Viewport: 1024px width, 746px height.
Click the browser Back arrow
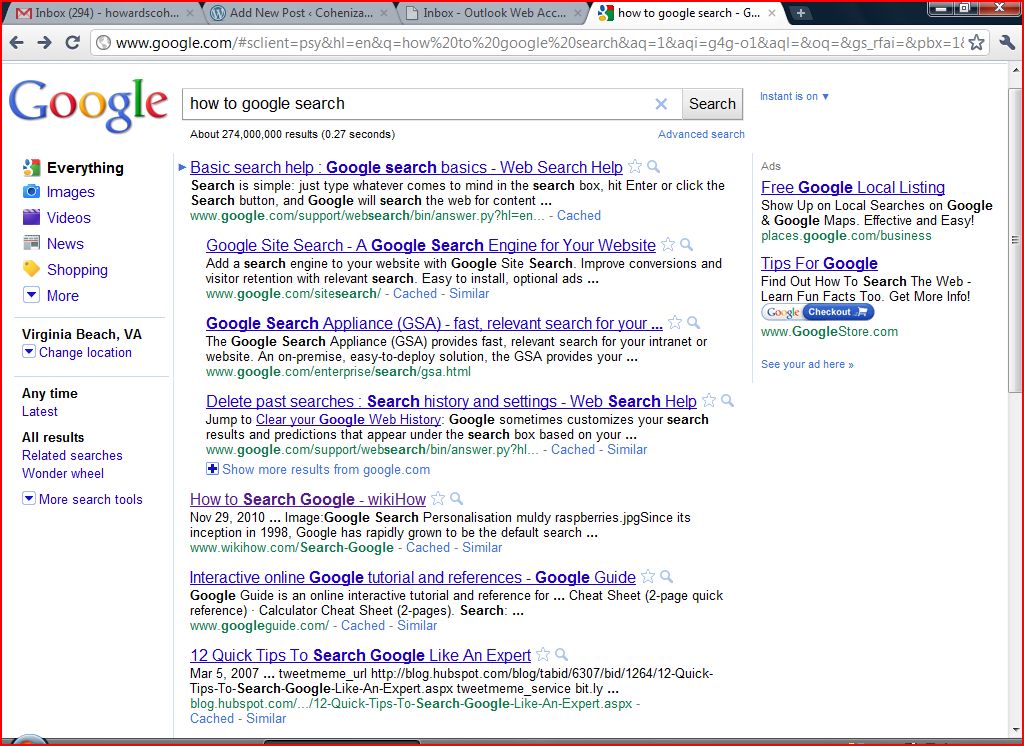17,43
